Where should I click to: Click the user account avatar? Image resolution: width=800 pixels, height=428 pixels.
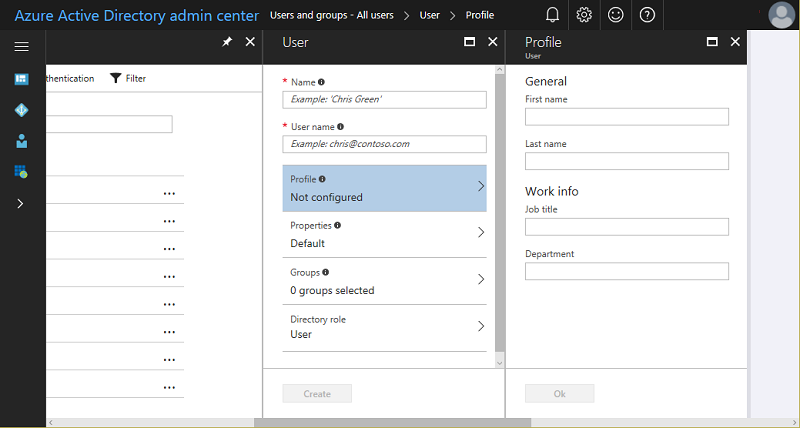click(x=781, y=15)
